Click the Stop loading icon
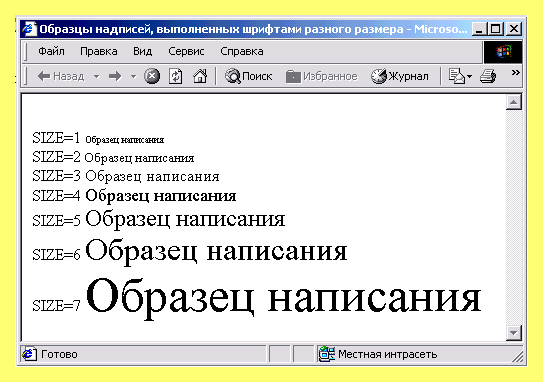Viewport: 543px width, 382px height. point(152,76)
